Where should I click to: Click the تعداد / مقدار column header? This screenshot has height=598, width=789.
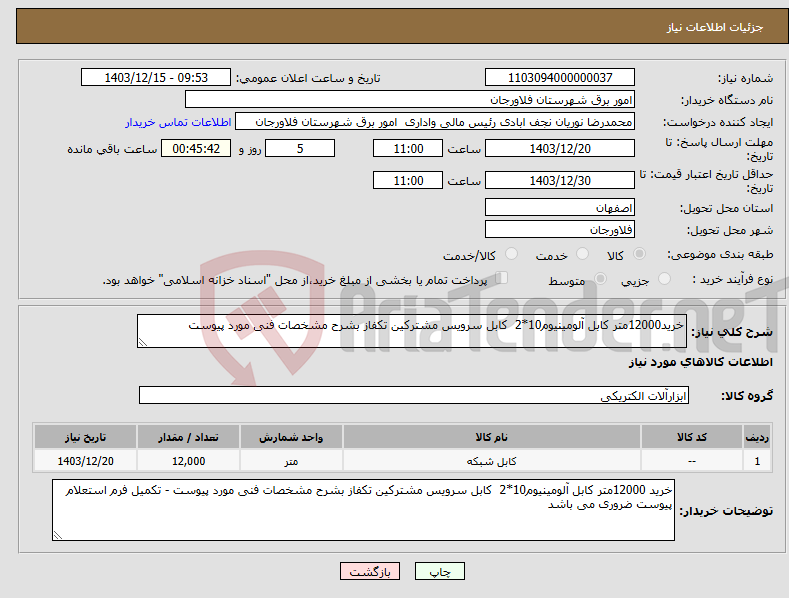coord(188,437)
